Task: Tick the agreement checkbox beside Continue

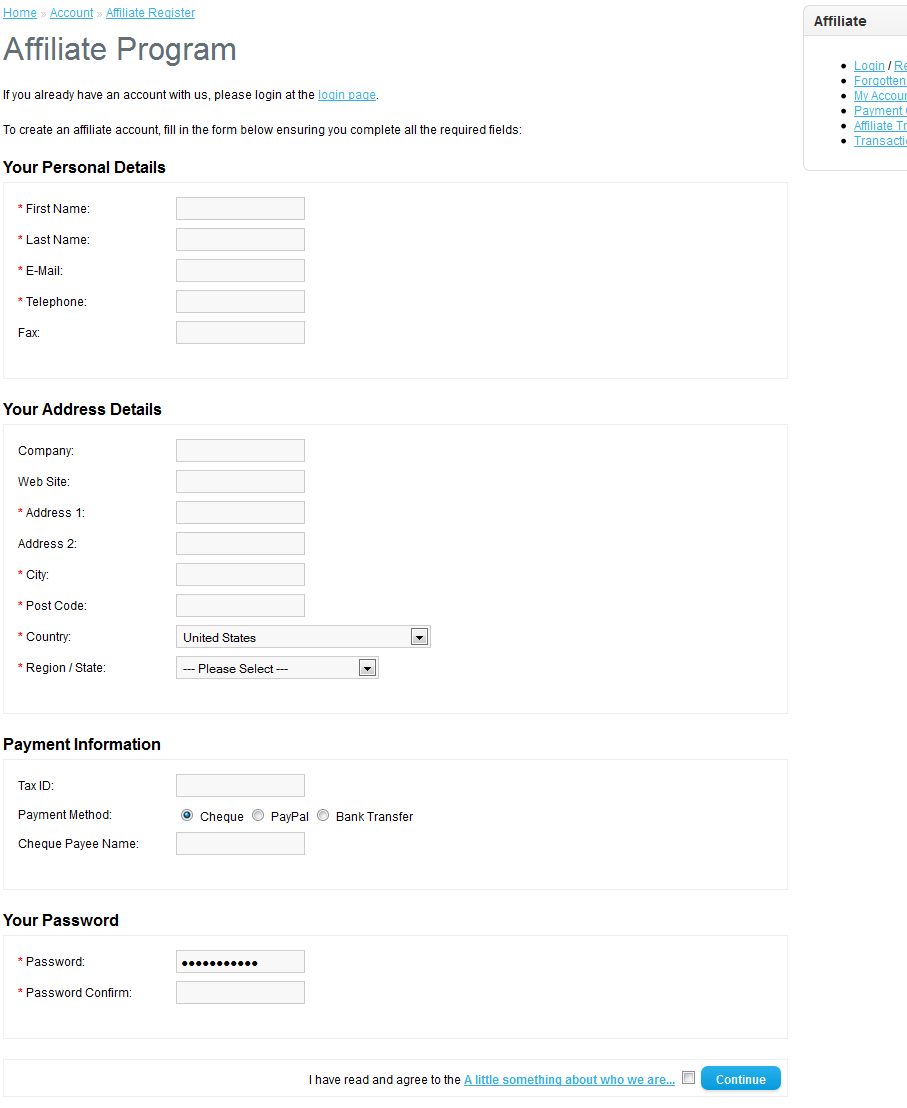Action: 688,1078
